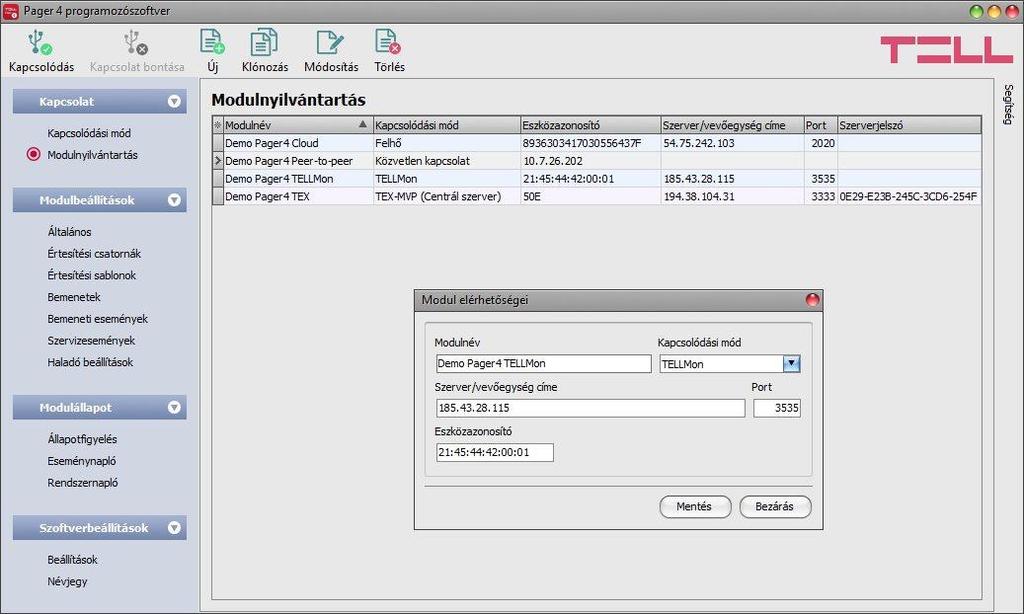Collapse the Modulbeállítások section
This screenshot has width=1024, height=614.
tap(174, 201)
